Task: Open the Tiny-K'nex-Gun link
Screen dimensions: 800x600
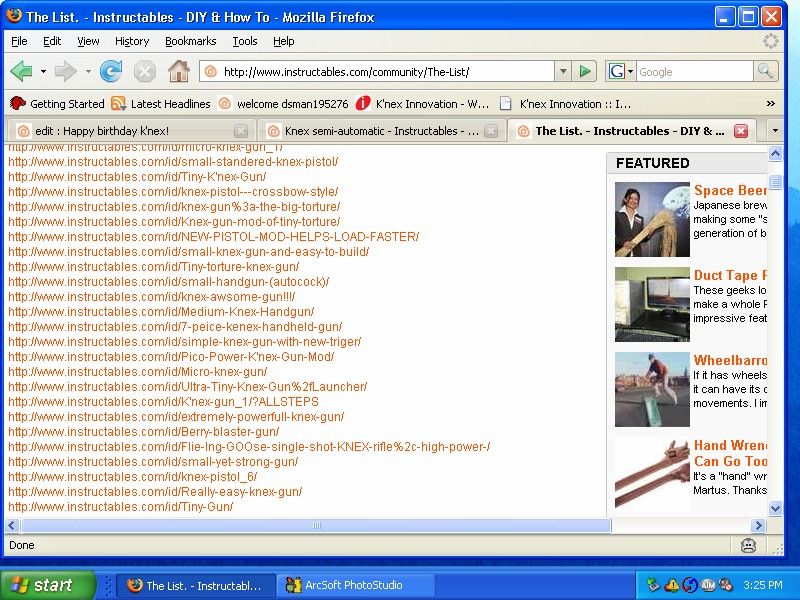Action: tap(137, 177)
